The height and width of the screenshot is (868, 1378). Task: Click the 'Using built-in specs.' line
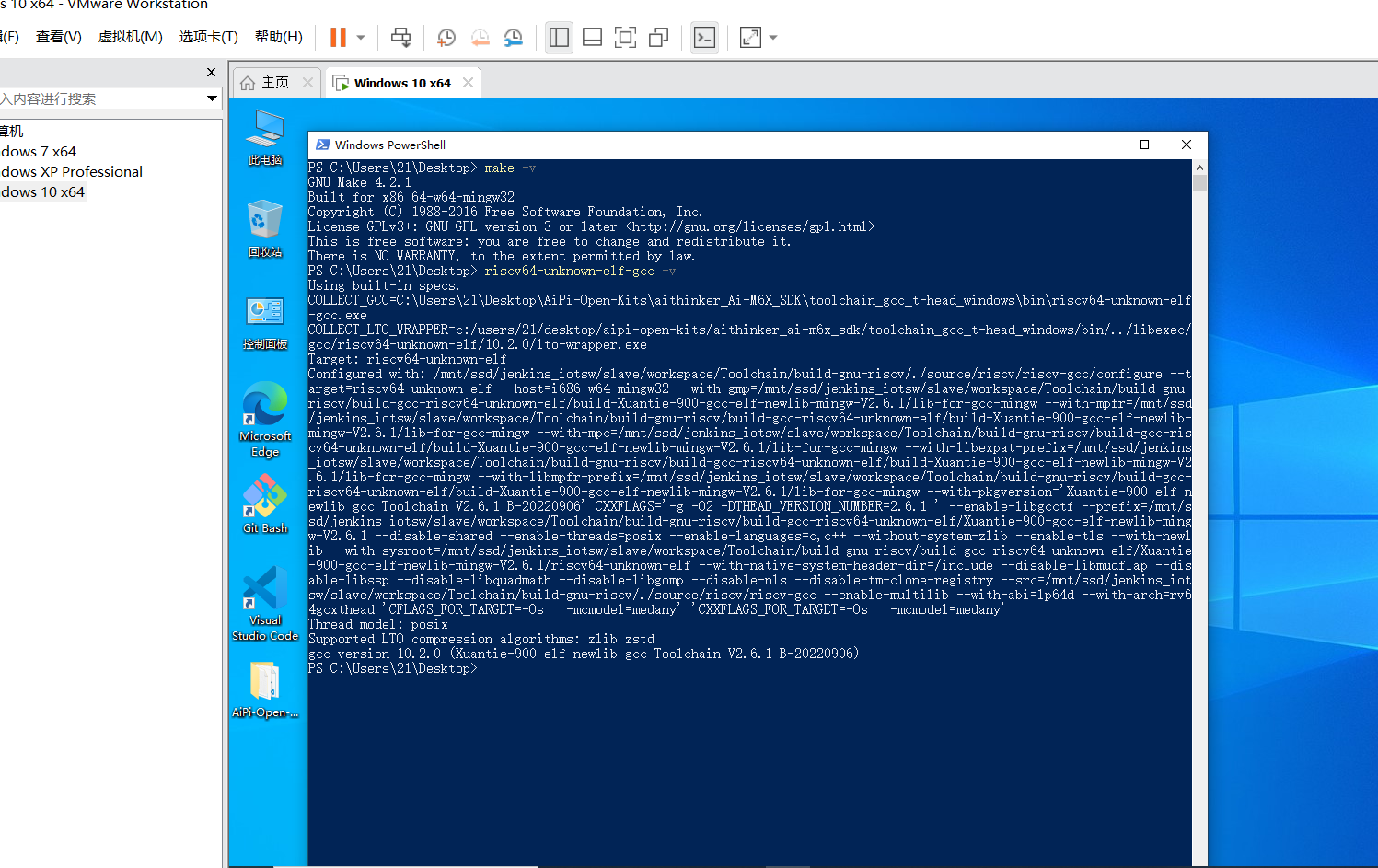pos(384,285)
